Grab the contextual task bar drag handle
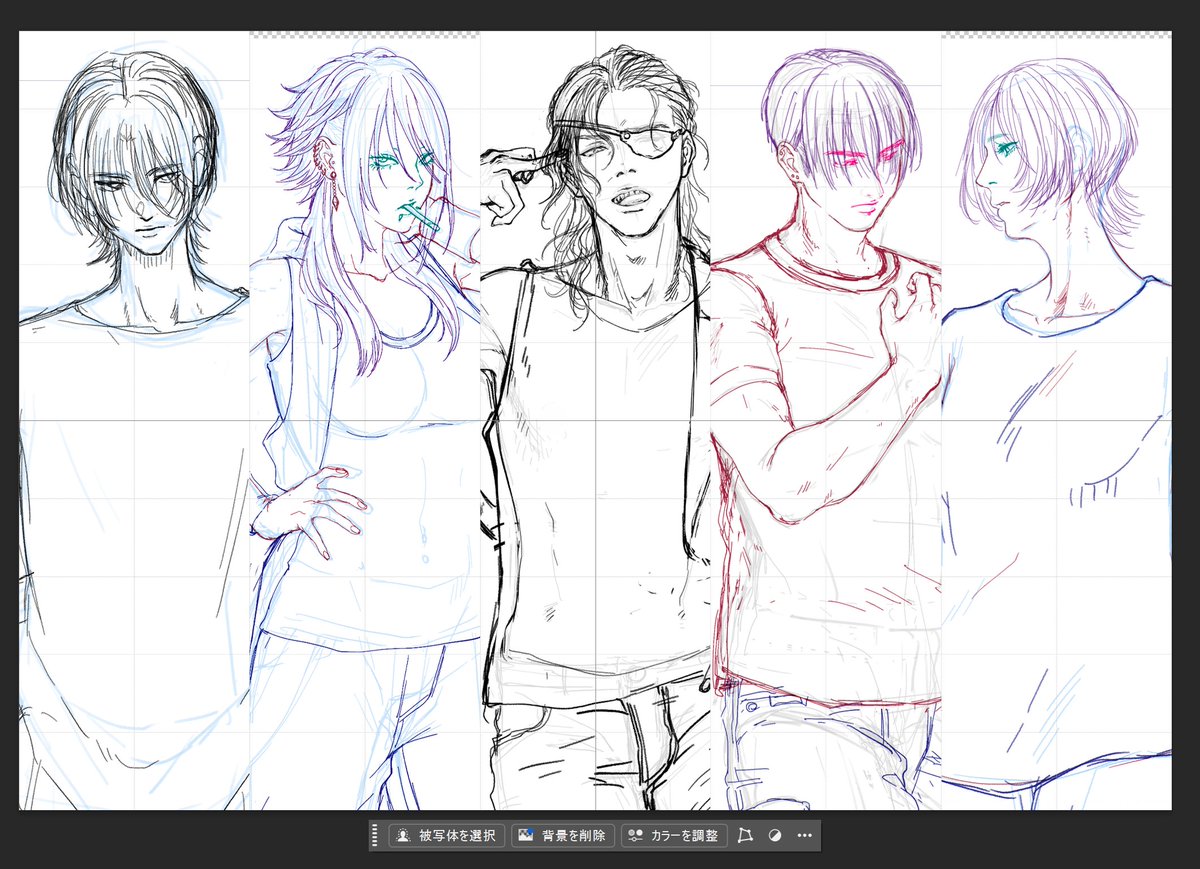 (x=376, y=835)
